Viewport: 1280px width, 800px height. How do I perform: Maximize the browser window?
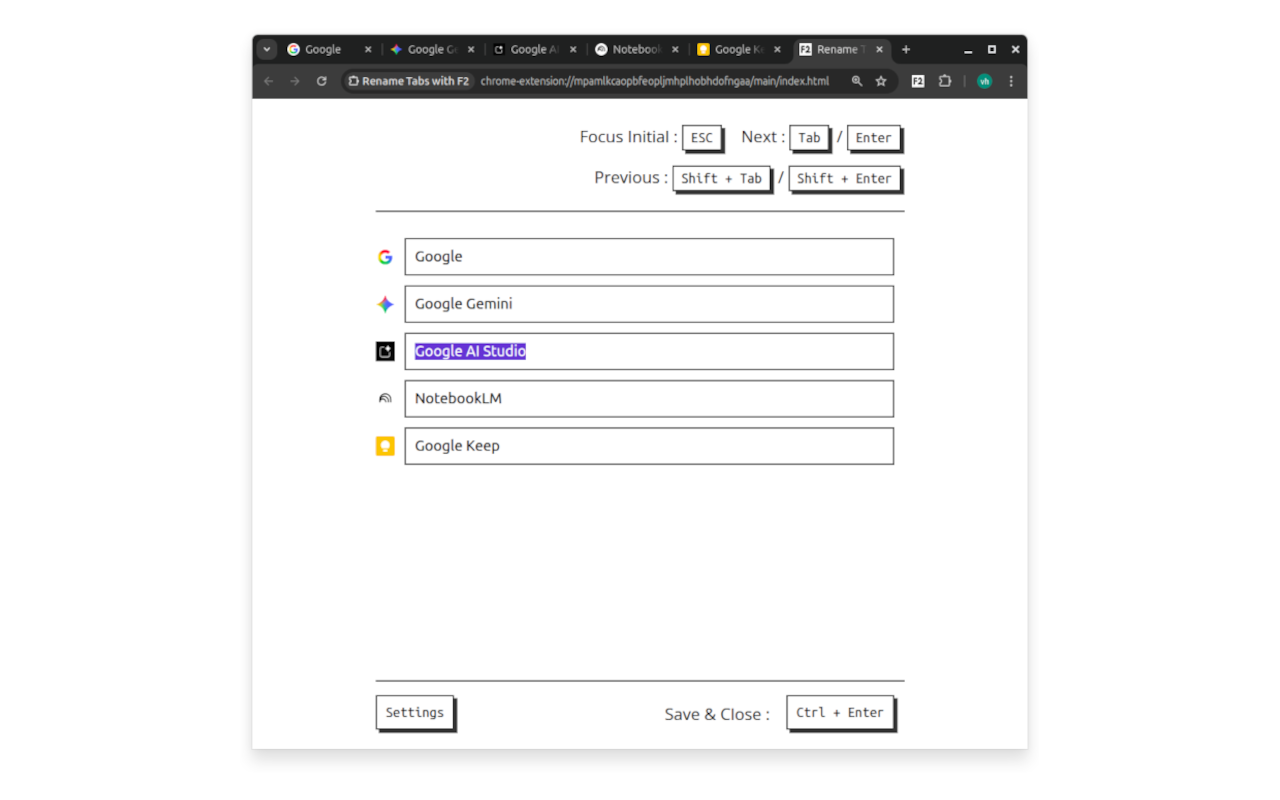pos(992,49)
